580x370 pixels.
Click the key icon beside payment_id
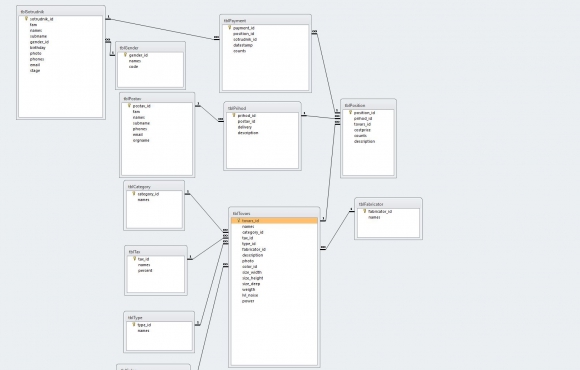pyautogui.click(x=229, y=27)
